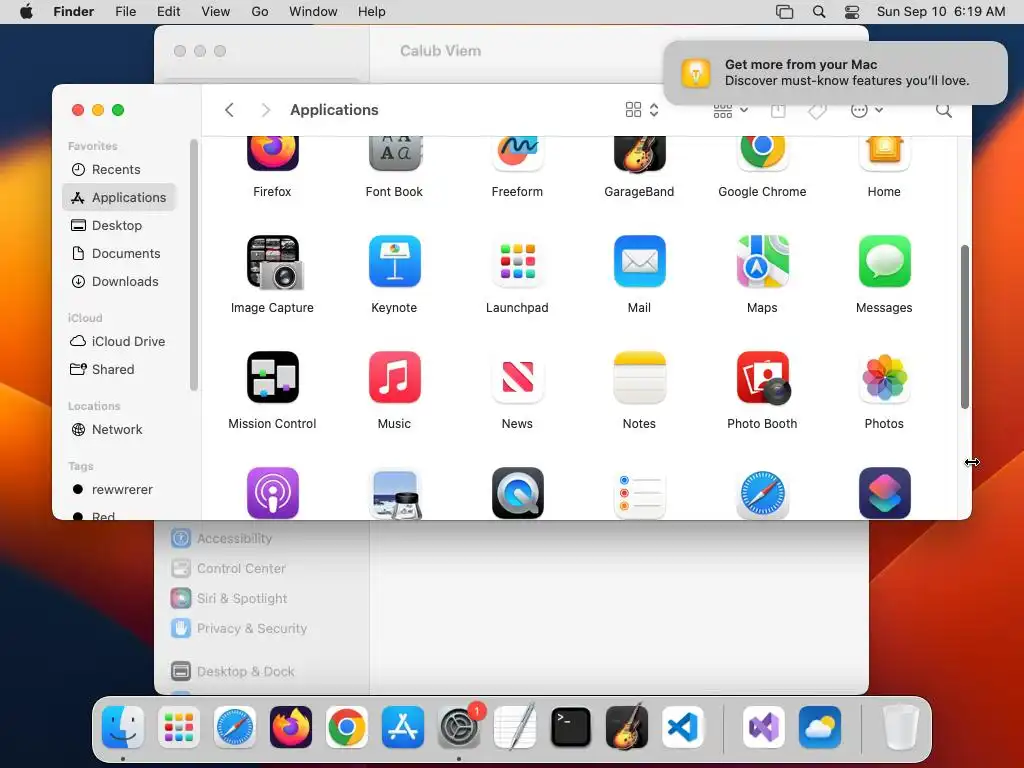Select the Podcasts app icon
Screen dimensions: 1024x768
click(x=272, y=493)
